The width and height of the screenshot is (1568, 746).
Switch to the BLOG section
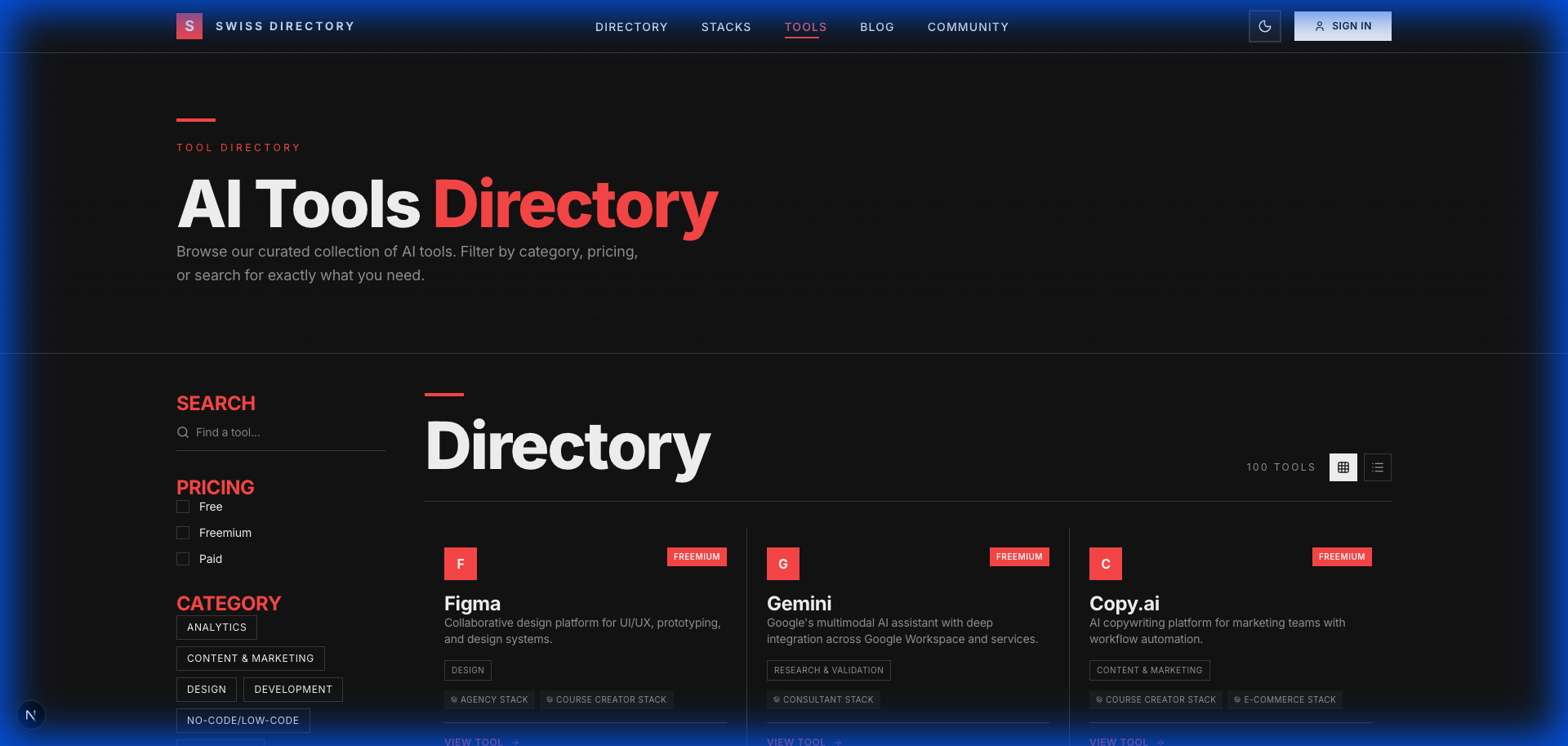point(876,26)
